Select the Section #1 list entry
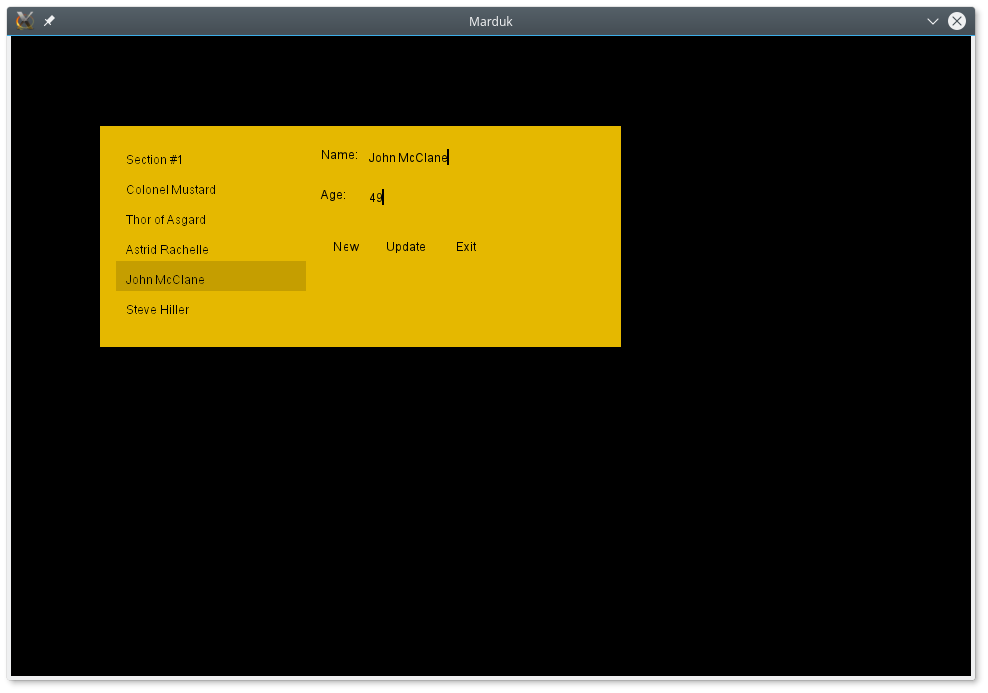 click(x=155, y=160)
